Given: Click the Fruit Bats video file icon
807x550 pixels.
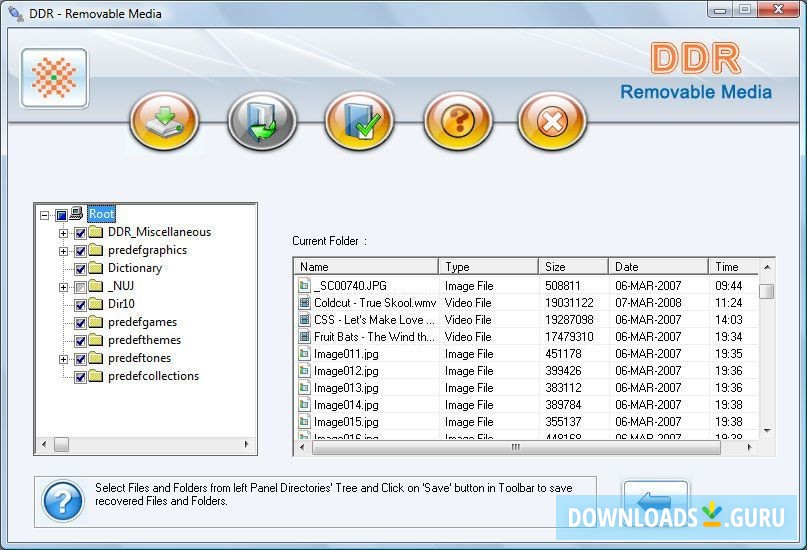Looking at the screenshot, I should pos(304,336).
